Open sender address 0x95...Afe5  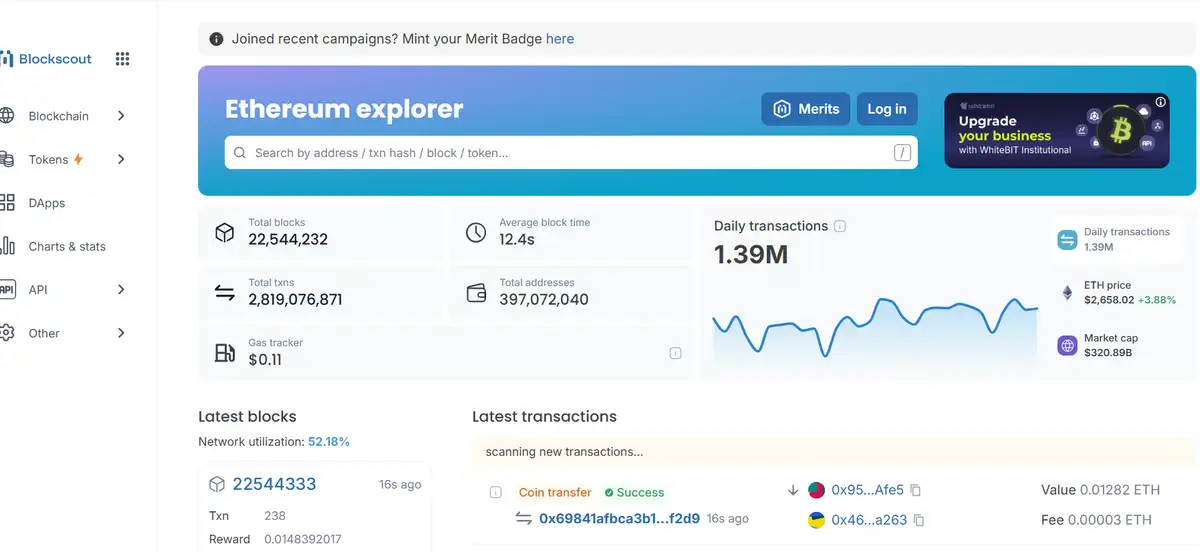[867, 490]
